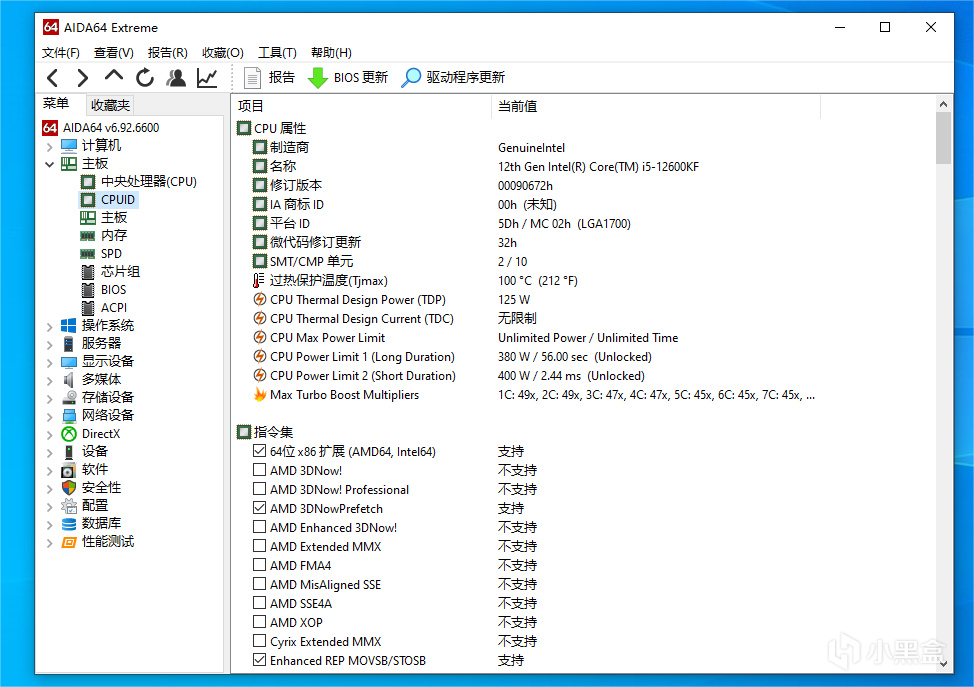Screen dimensions: 974x687
Task: Toggle the AMD 3DNow! checkbox
Action: (260, 470)
